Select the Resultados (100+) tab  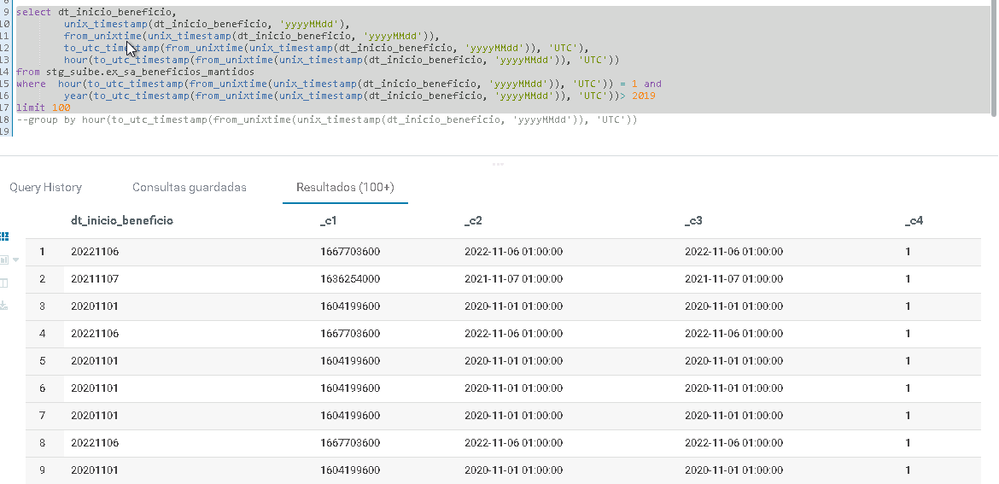point(345,187)
